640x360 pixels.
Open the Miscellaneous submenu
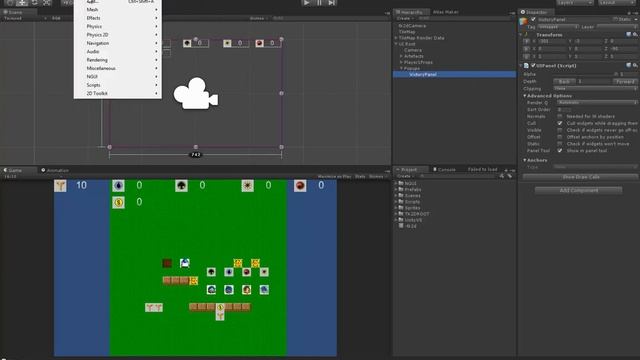(118, 68)
